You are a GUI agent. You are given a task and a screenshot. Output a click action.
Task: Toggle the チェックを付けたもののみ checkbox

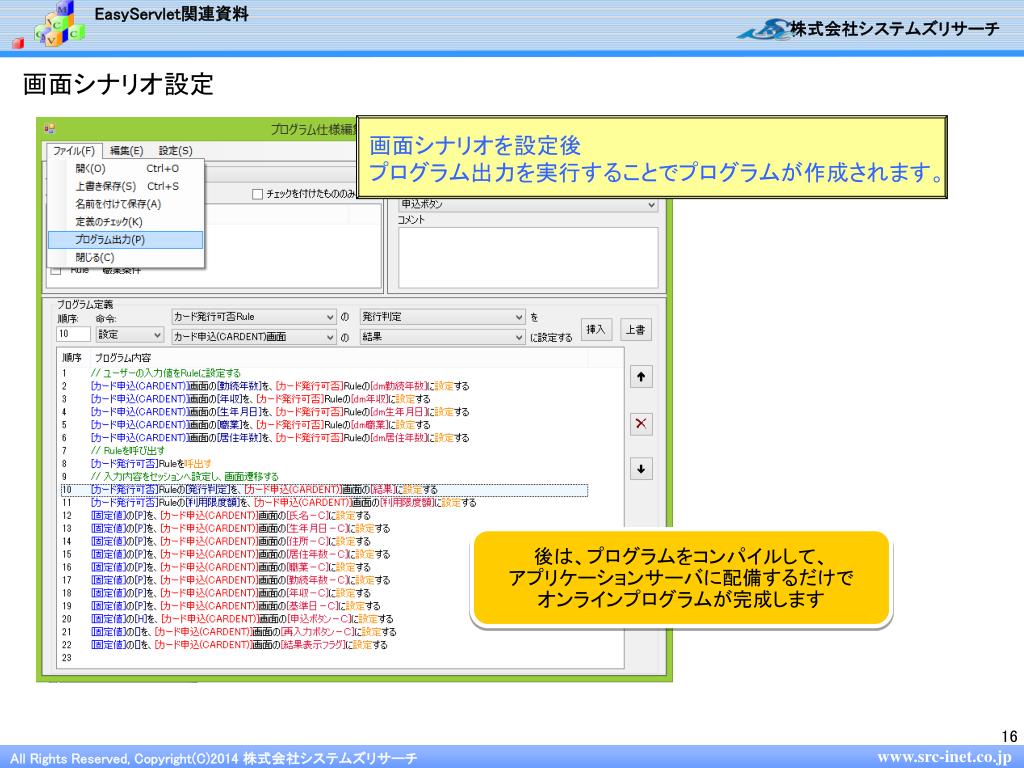[x=258, y=194]
